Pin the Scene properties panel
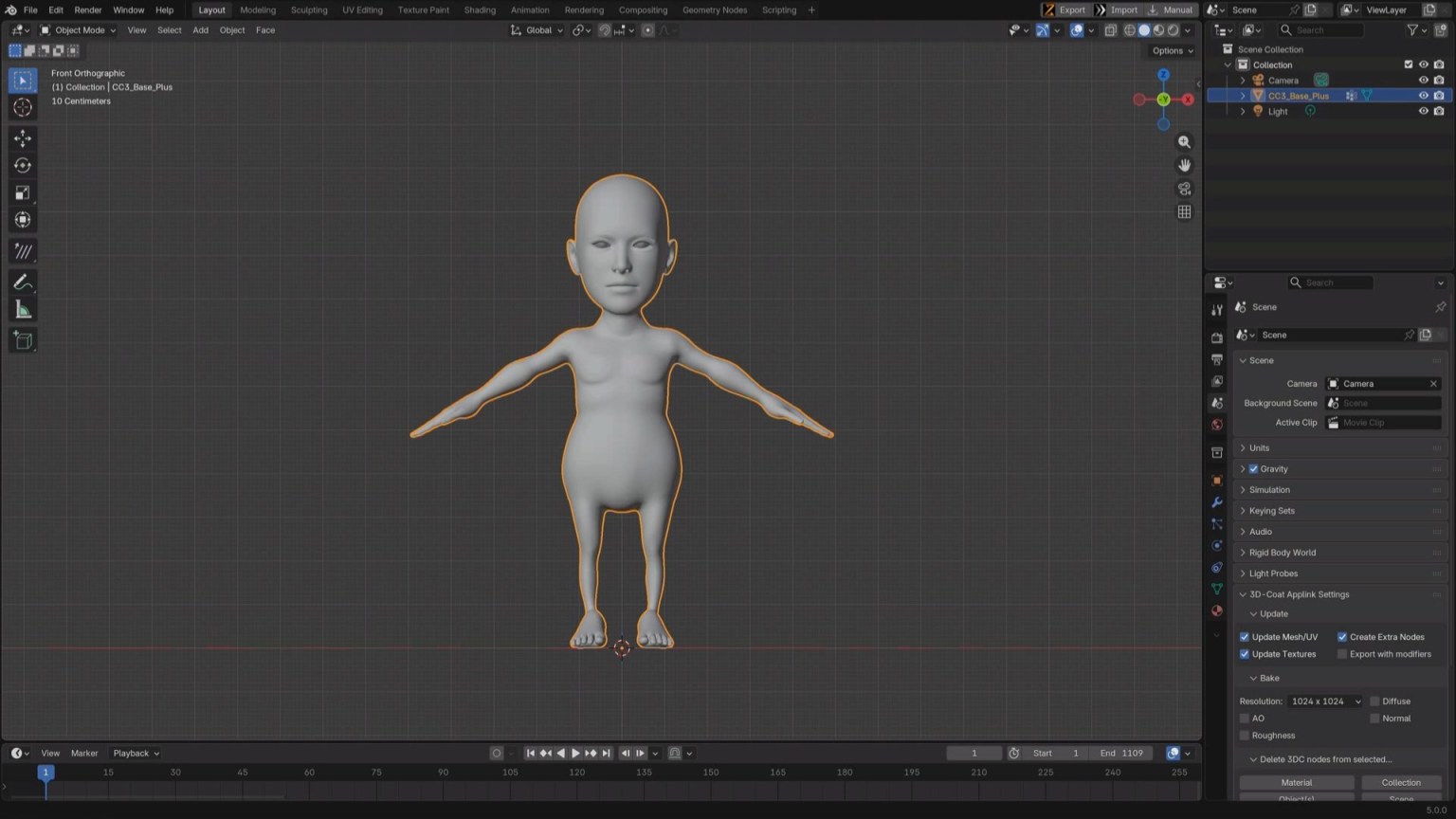The width and height of the screenshot is (1456, 819). pyautogui.click(x=1440, y=307)
